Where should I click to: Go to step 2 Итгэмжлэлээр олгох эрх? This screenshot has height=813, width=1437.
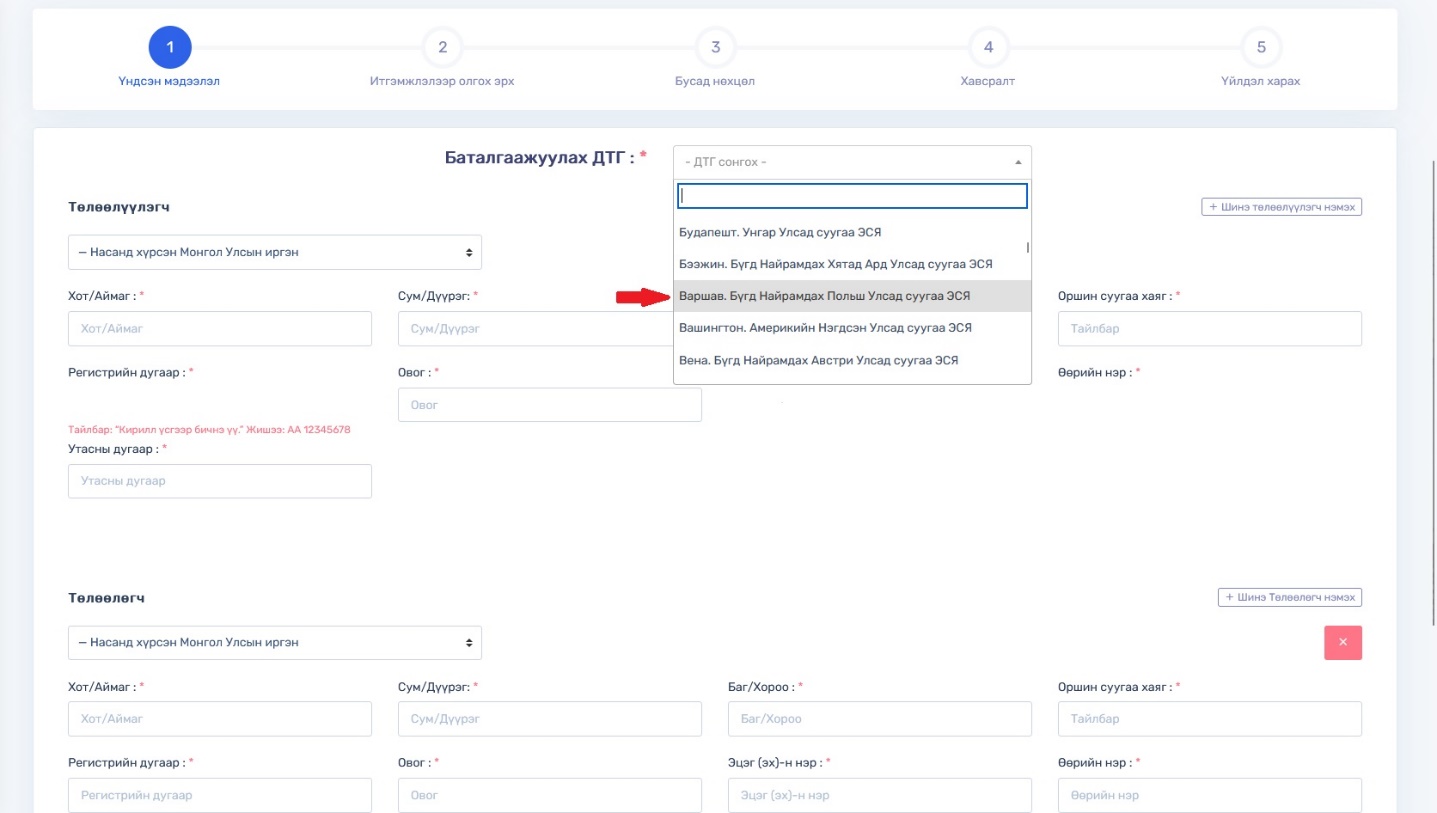point(442,47)
